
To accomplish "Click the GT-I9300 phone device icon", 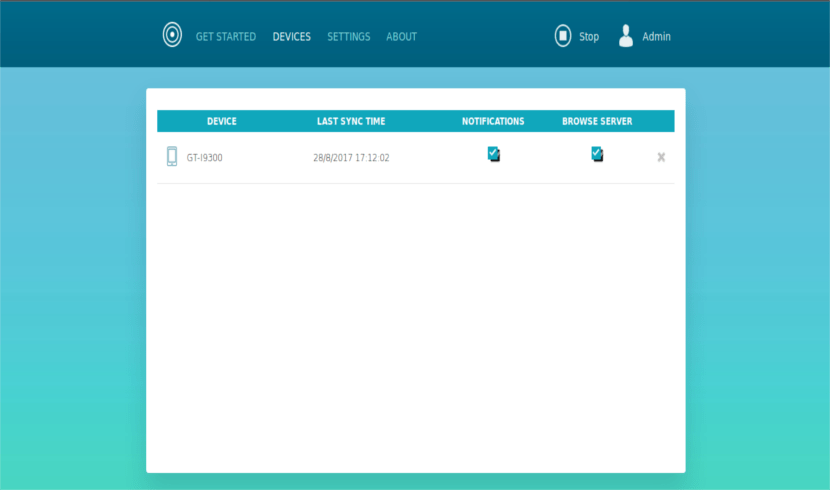I will (172, 157).
